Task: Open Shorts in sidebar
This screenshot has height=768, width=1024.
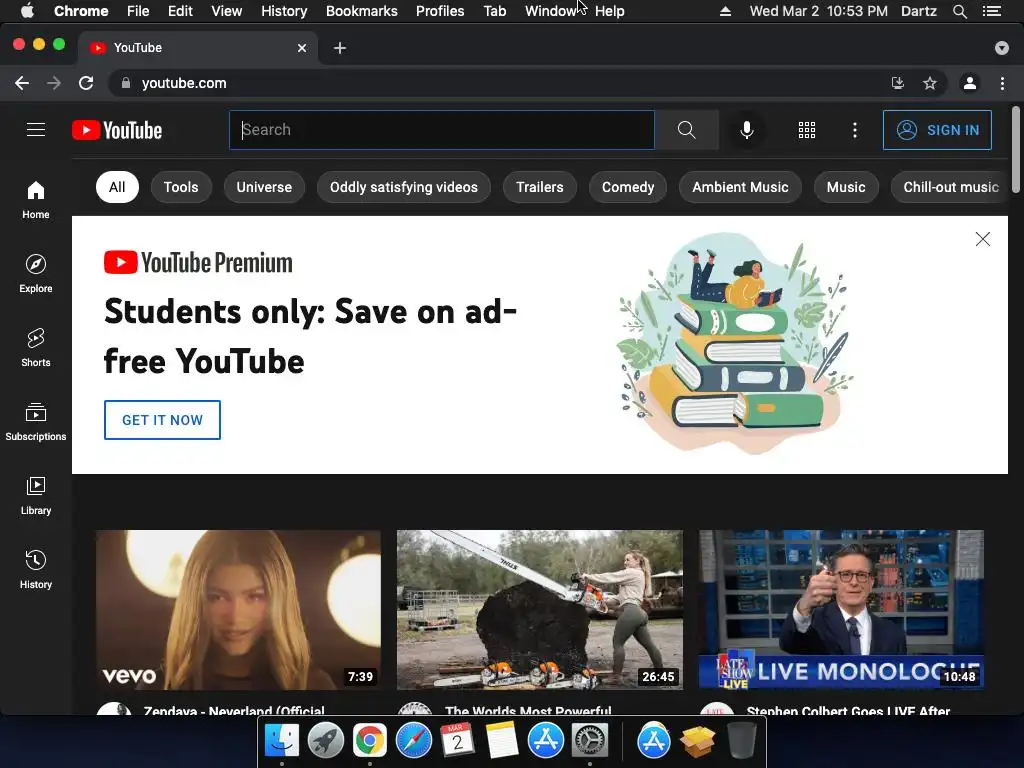Action: (x=36, y=348)
